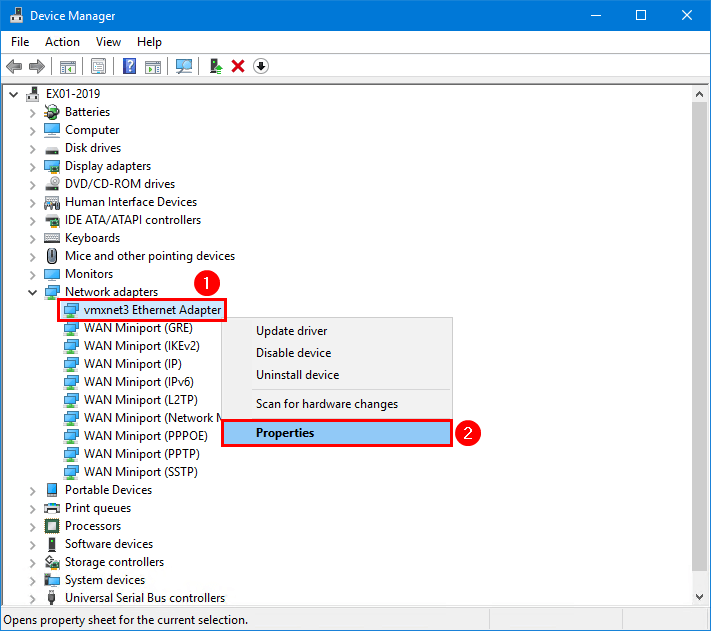The width and height of the screenshot is (711, 631).
Task: Open the View menu
Action: point(108,42)
